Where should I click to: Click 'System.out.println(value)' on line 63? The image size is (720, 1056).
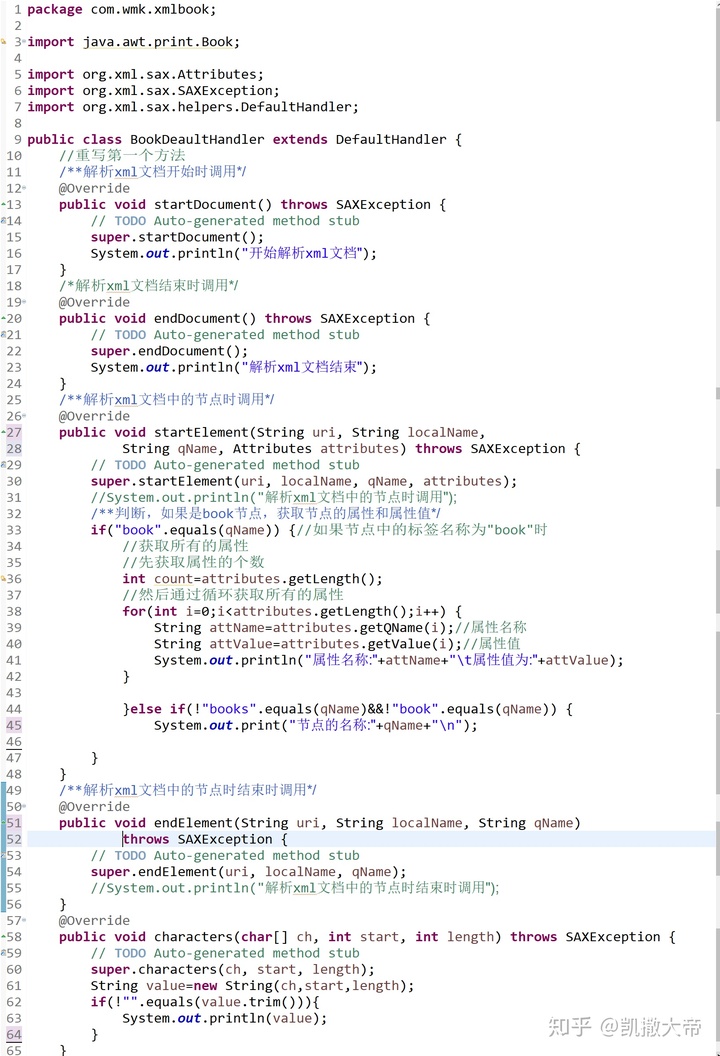point(224,1018)
